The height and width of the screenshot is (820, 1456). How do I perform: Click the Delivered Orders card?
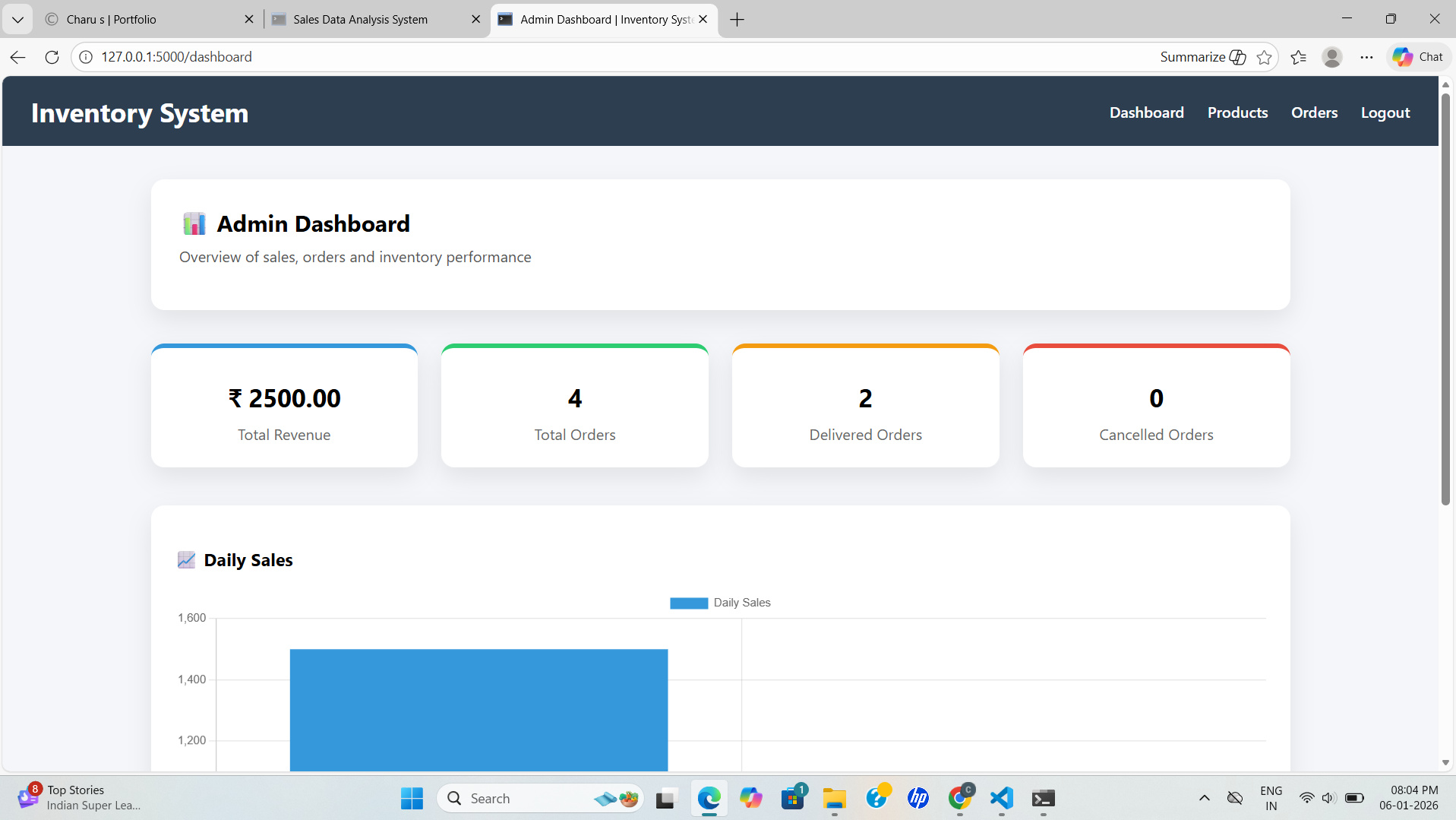pyautogui.click(x=865, y=406)
